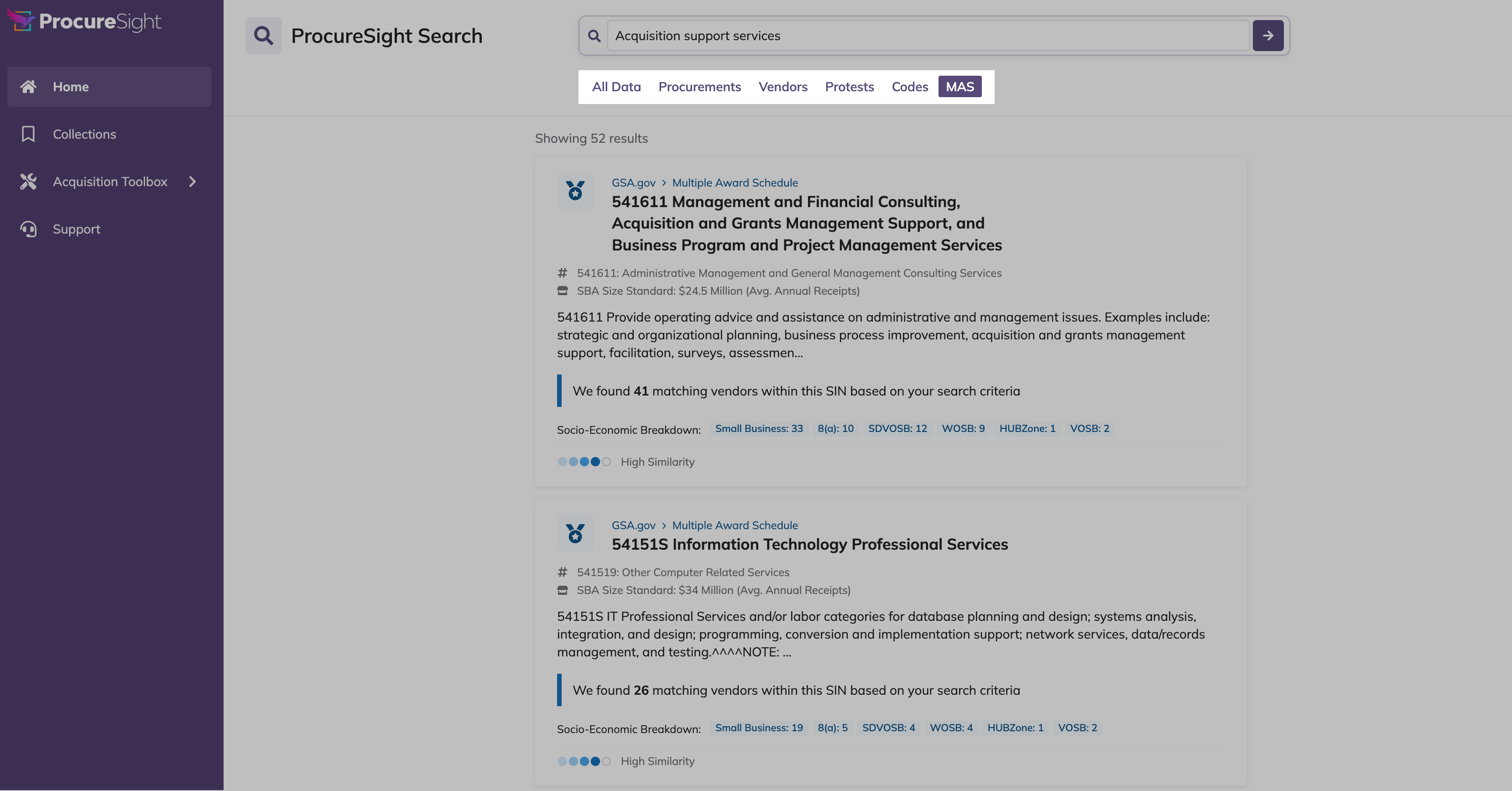The image size is (1512, 791).
Task: Switch to the Codes tab
Action: pos(910,87)
